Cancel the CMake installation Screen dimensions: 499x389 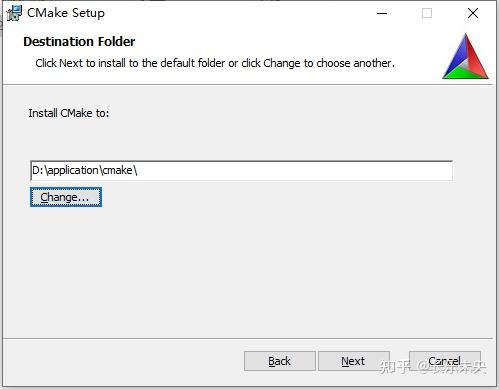[x=445, y=361]
